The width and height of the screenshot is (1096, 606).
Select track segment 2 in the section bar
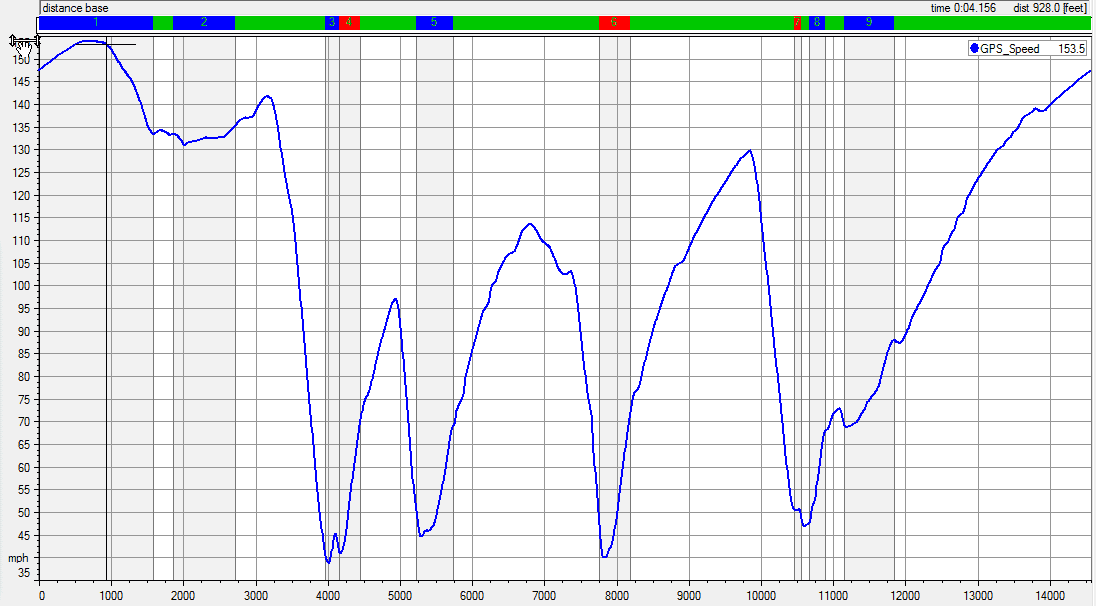(204, 22)
